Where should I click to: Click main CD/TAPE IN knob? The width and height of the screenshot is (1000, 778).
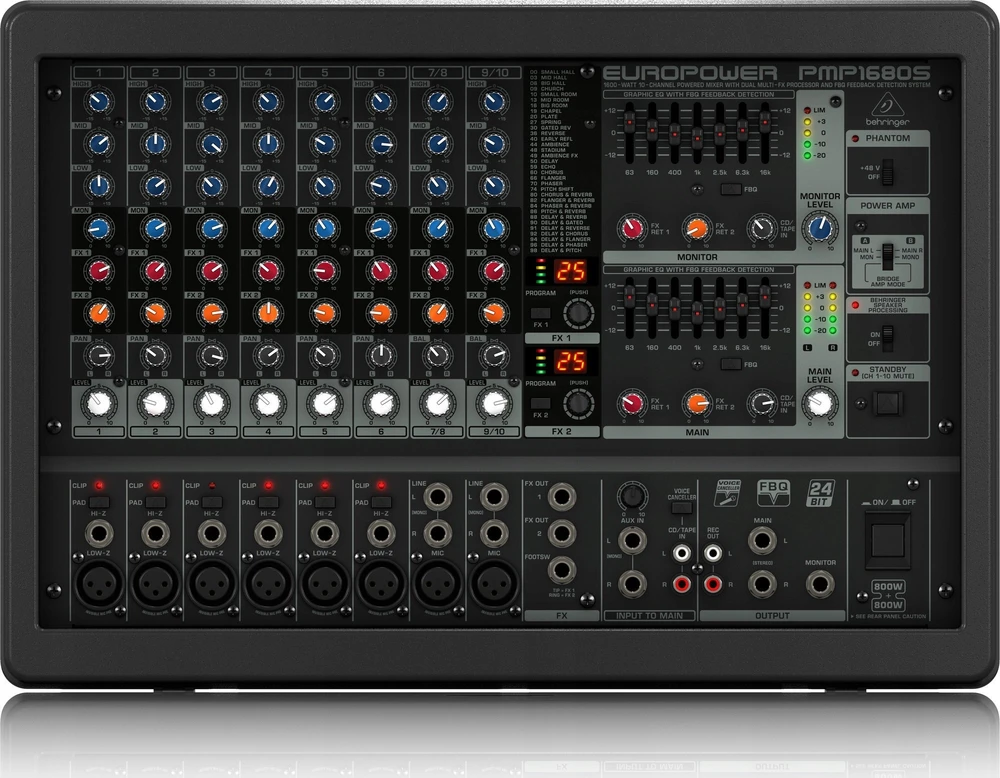(x=762, y=403)
